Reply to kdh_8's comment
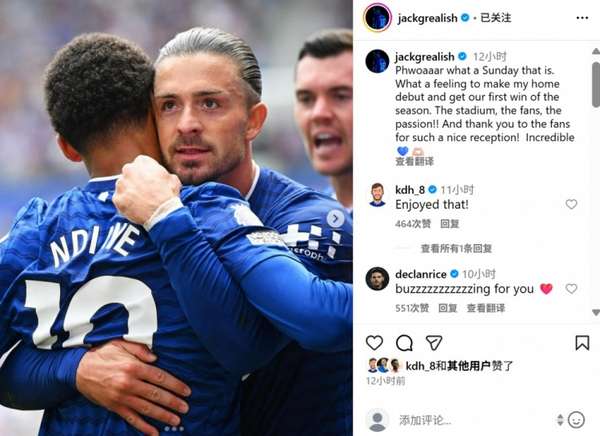This screenshot has width=600, height=436. (x=450, y=224)
